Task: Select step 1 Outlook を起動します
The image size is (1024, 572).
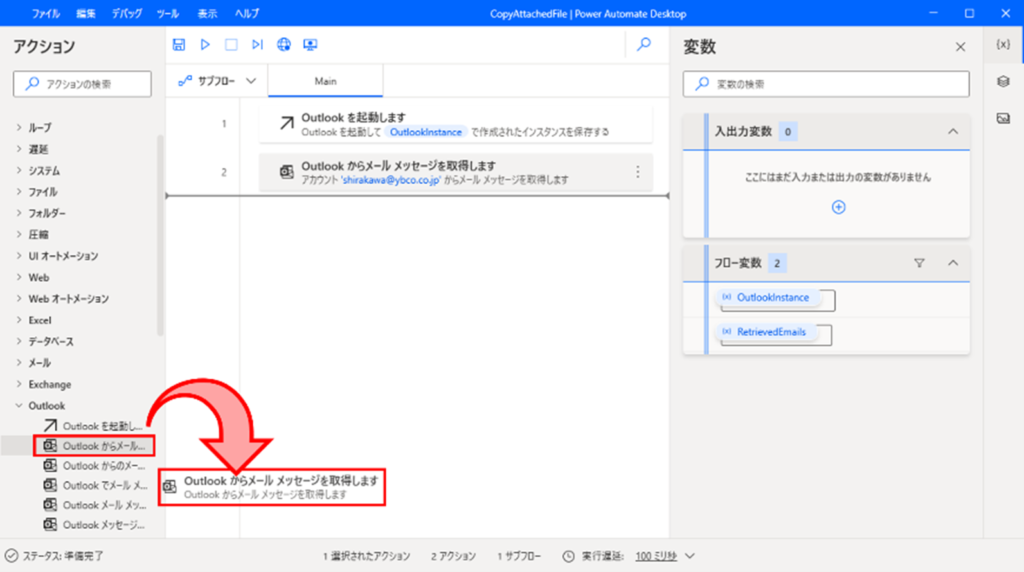Action: [x=455, y=123]
